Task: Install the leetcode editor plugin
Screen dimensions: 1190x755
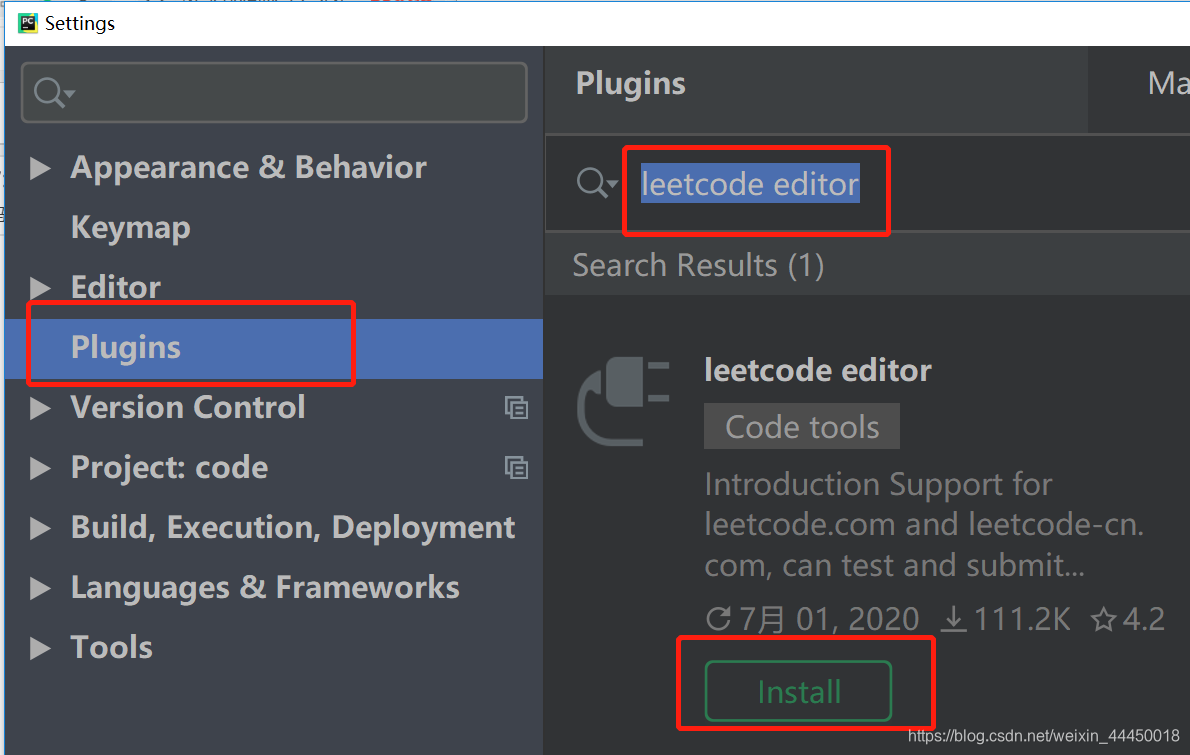Action: 798,690
